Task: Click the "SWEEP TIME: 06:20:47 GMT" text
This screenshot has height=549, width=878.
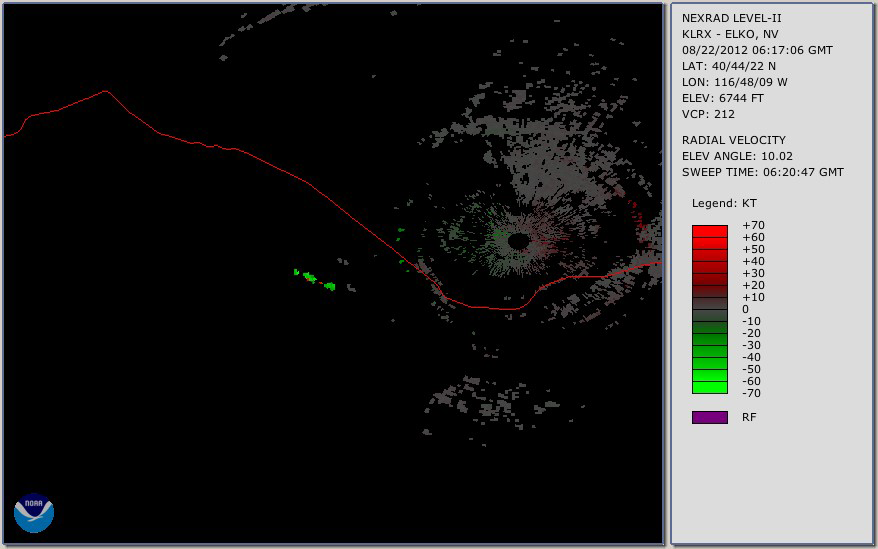Action: point(763,173)
